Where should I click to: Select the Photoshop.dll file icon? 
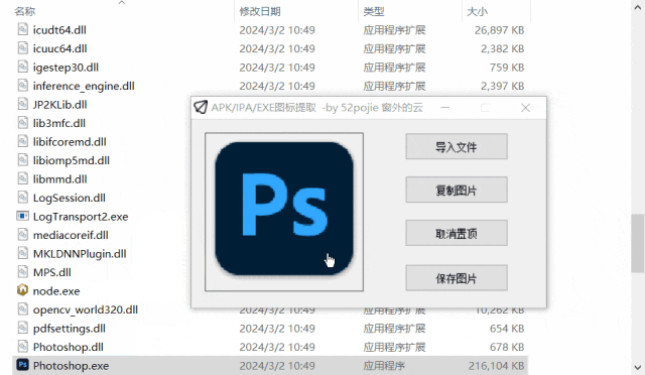click(x=23, y=347)
